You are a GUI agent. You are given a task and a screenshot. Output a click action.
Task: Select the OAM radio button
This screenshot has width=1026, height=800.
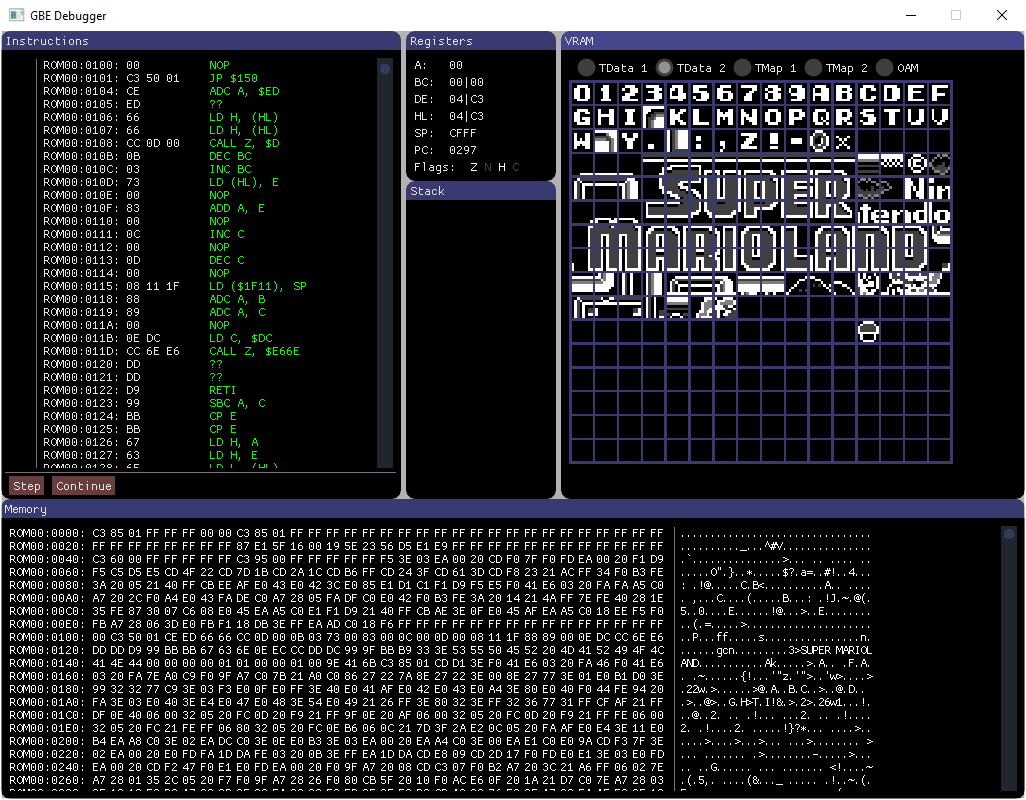pyautogui.click(x=885, y=68)
